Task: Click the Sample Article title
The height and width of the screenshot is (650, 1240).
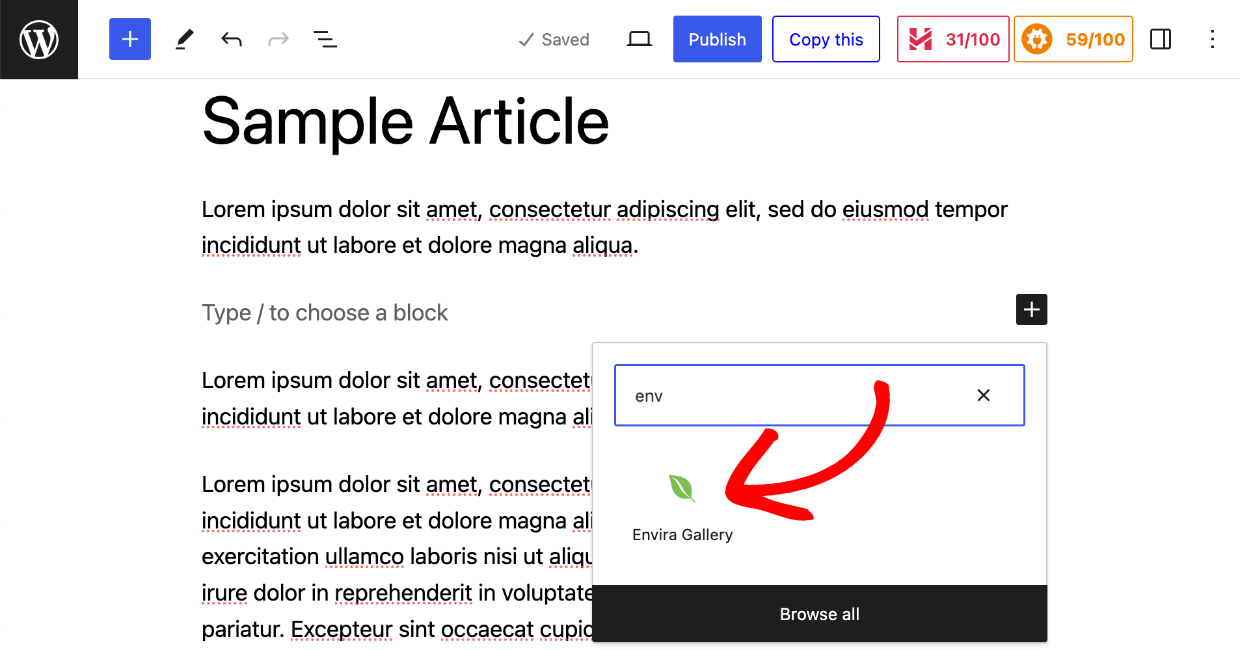Action: 405,122
